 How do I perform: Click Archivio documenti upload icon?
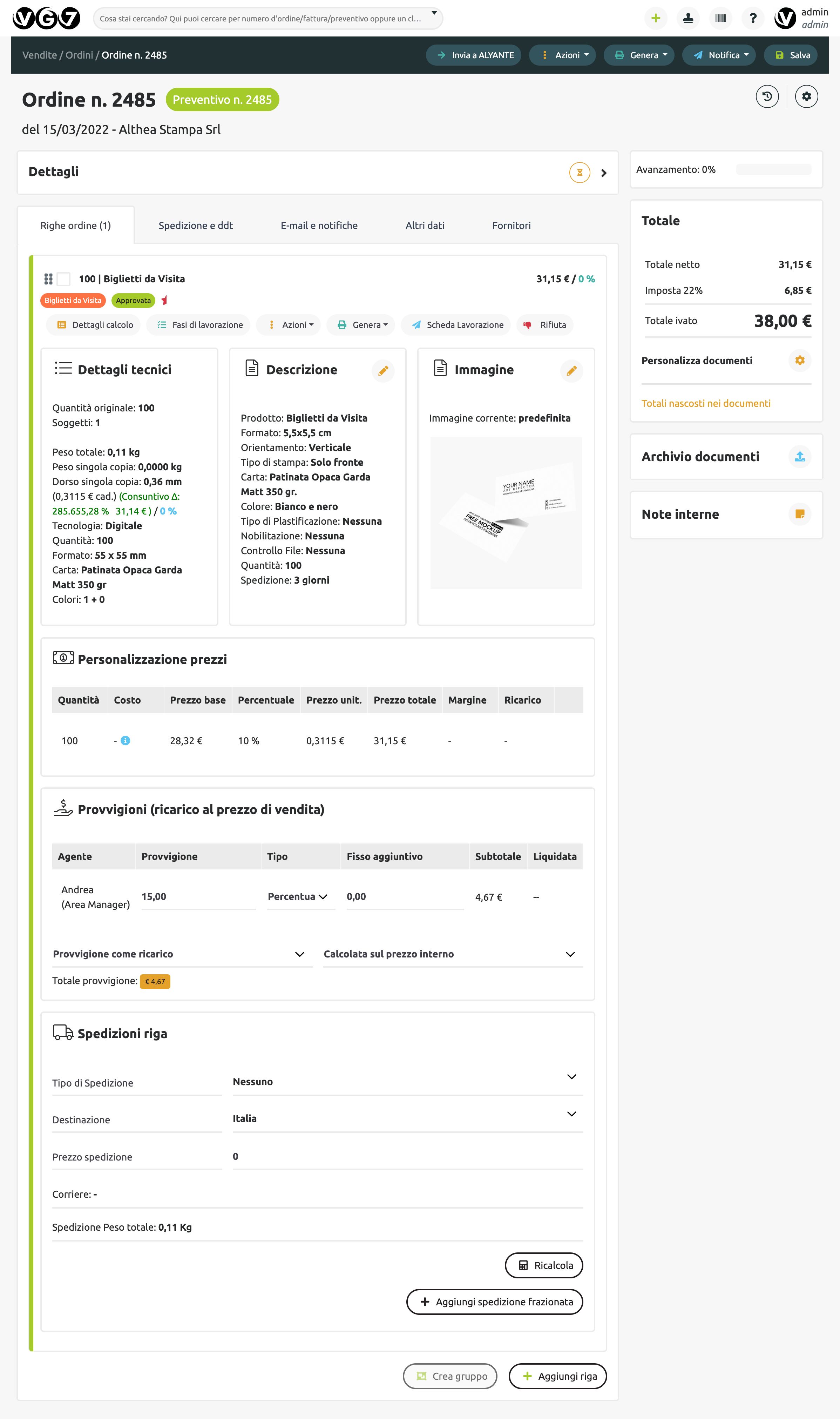799,456
